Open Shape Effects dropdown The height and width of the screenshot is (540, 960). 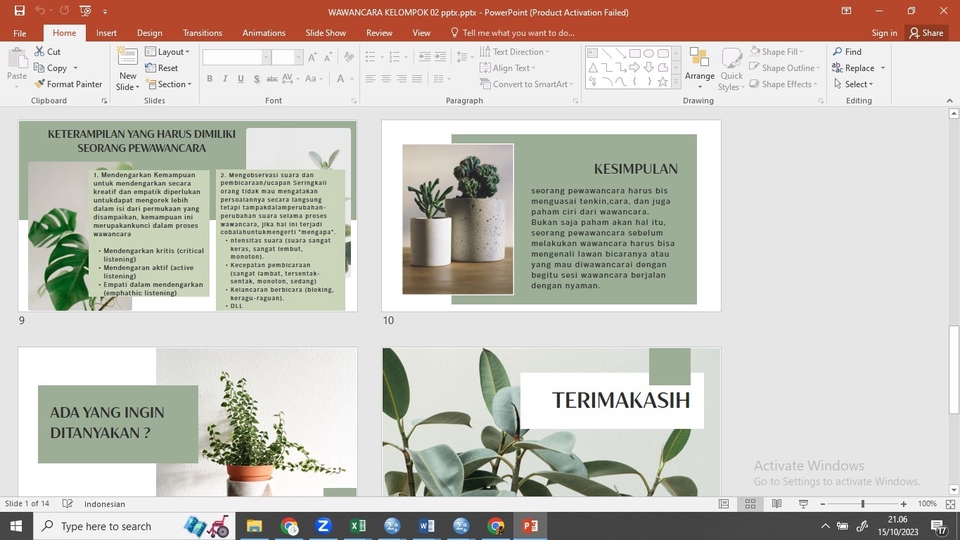coord(784,84)
